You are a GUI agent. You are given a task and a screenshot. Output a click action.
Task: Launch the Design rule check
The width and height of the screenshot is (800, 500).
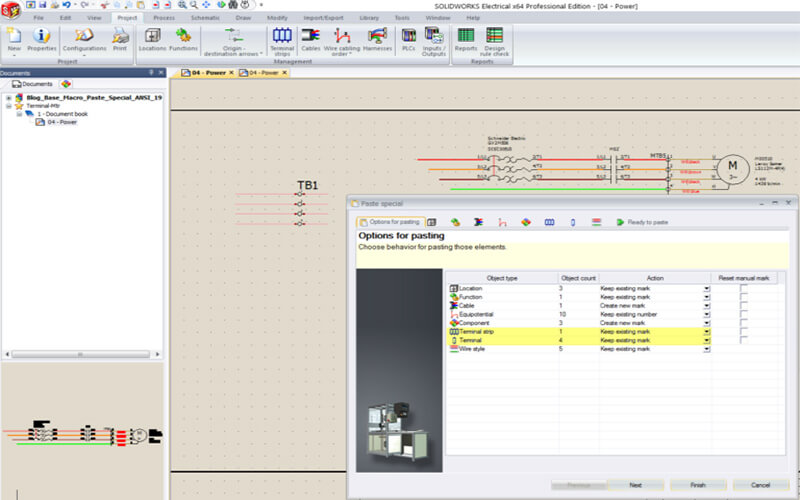click(x=494, y=40)
